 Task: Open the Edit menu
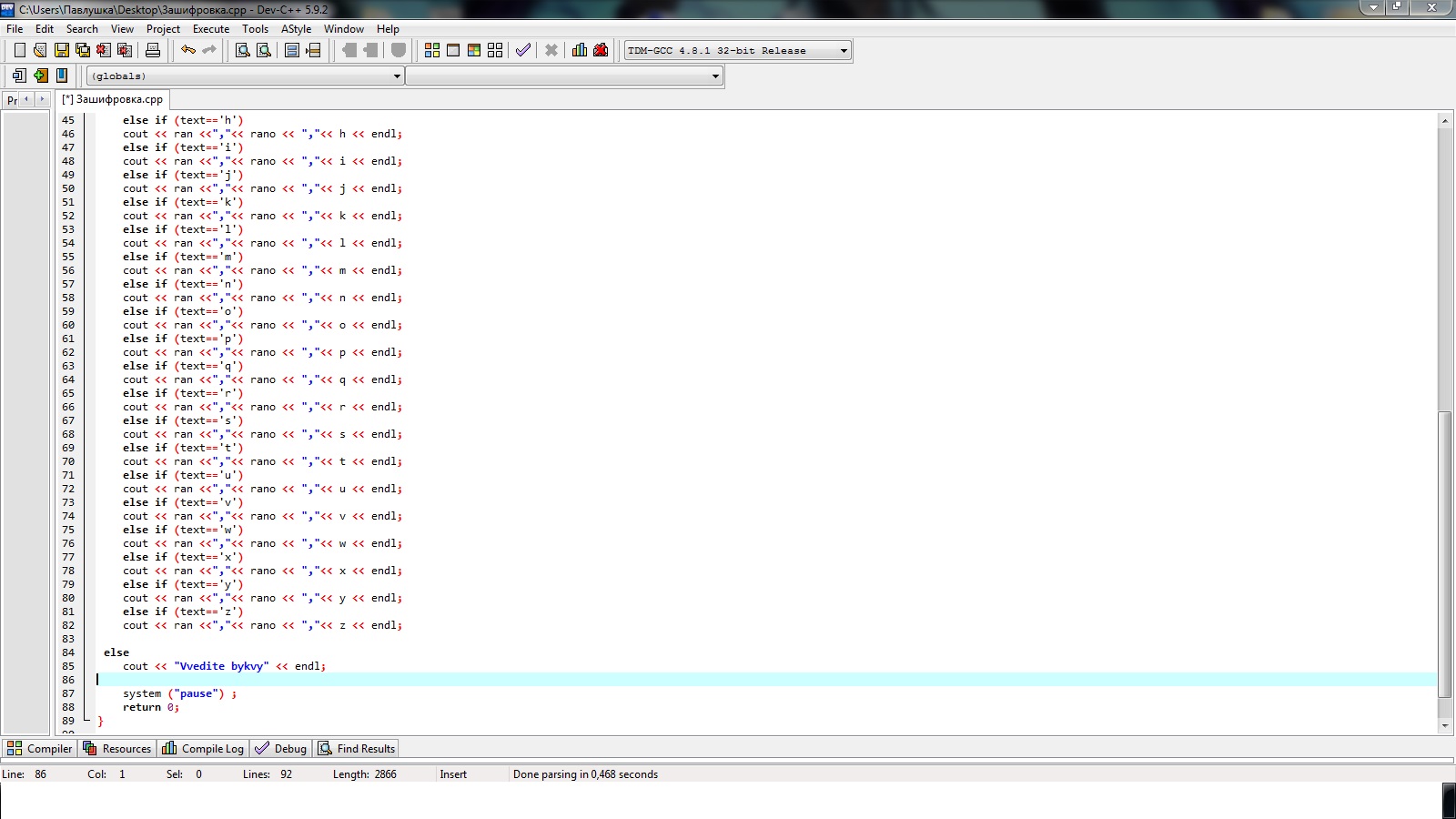point(45,29)
